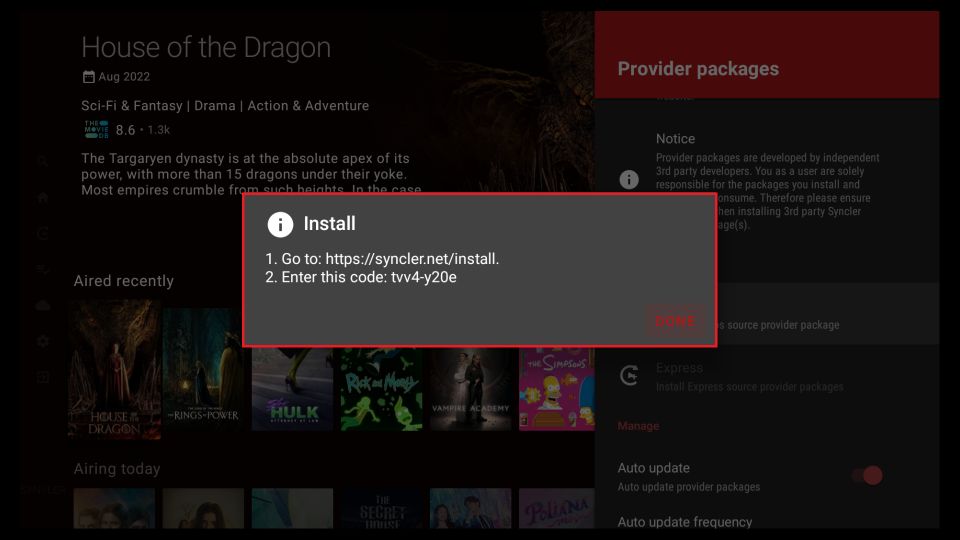
Task: Click the Aired recently section heading
Action: pyautogui.click(x=124, y=281)
